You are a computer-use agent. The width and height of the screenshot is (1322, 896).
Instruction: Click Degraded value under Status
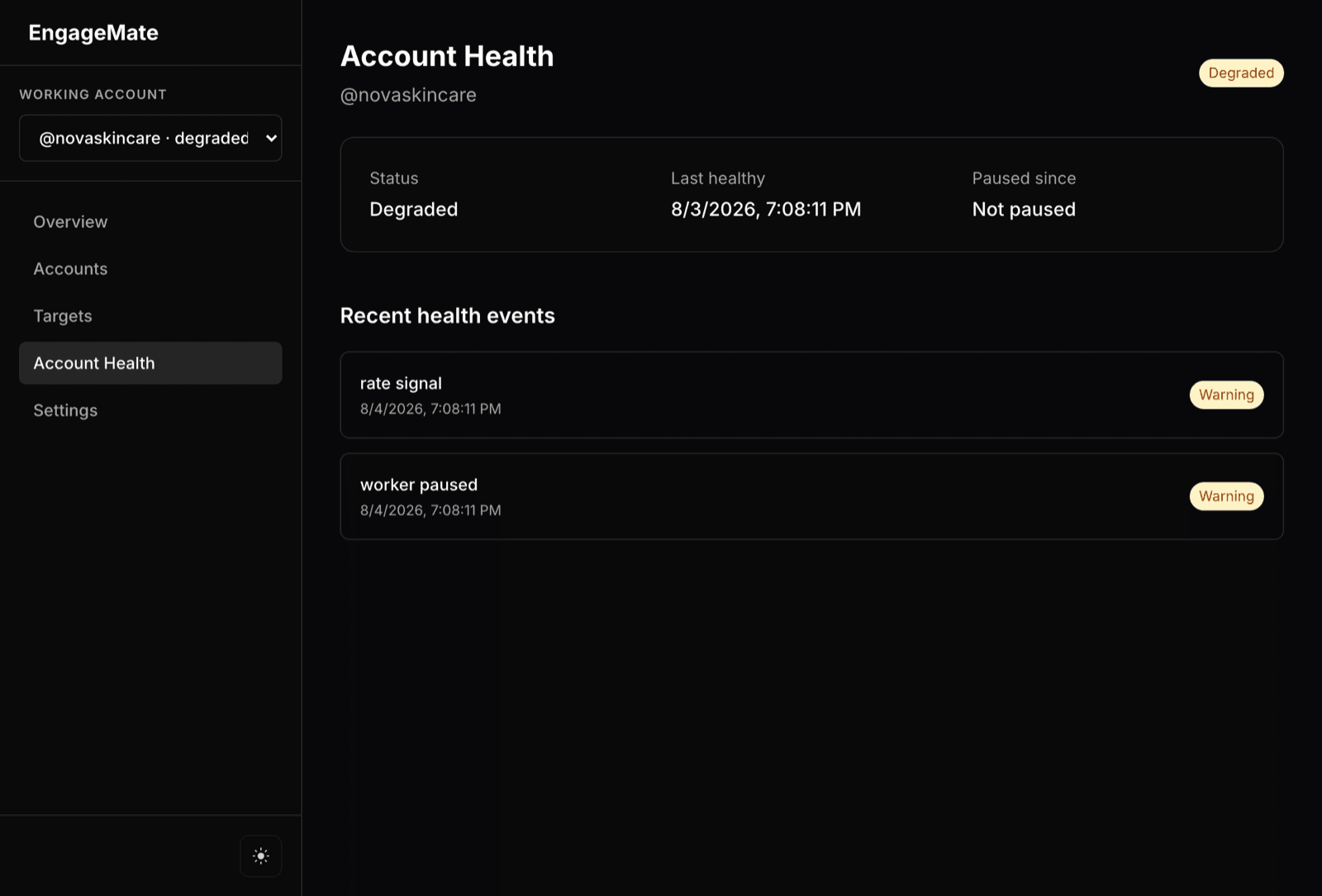[x=413, y=209]
